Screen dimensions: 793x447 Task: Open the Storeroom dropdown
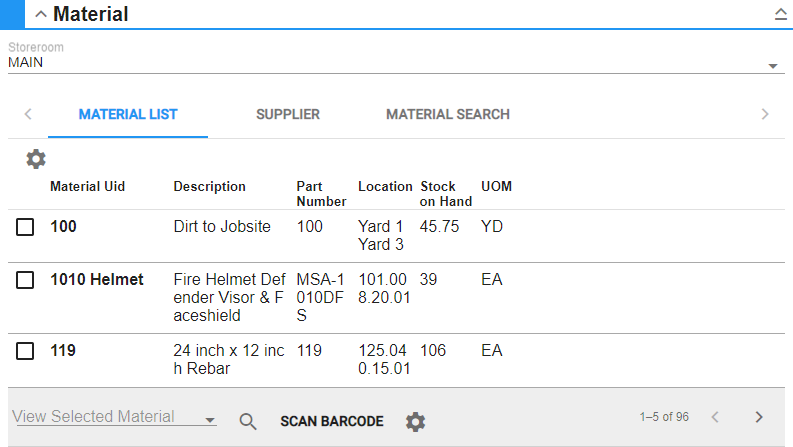(x=773, y=66)
